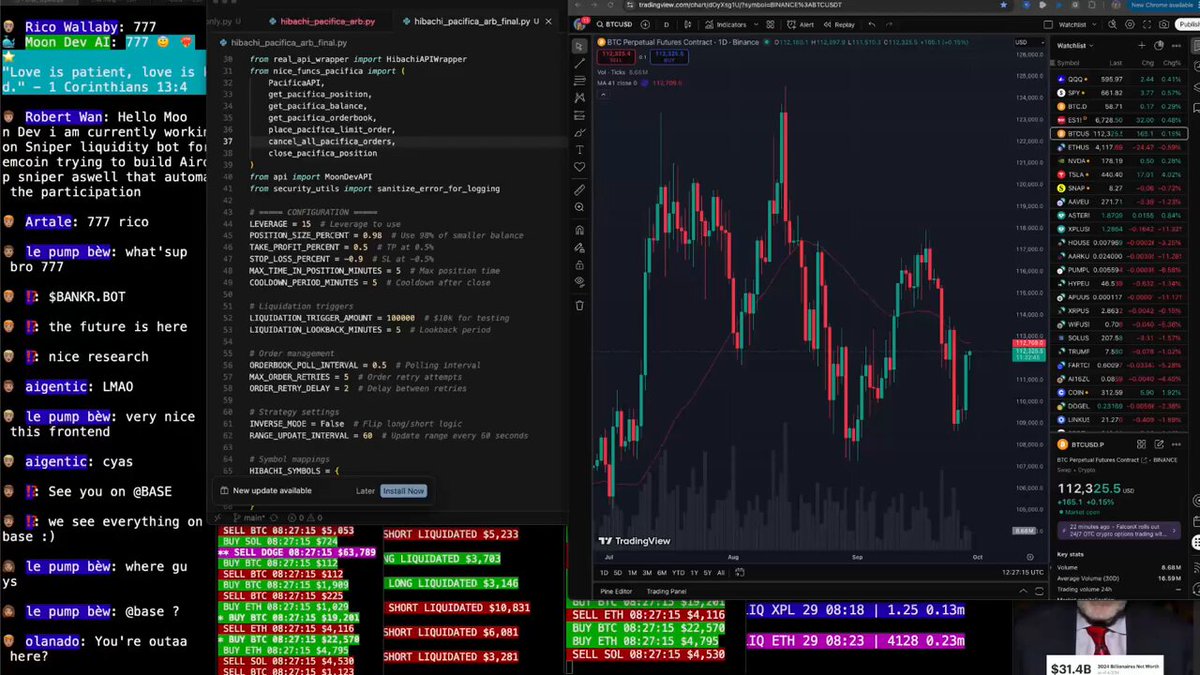Open the BTCUSD symbol search
The image size is (1200, 675).
617,24
